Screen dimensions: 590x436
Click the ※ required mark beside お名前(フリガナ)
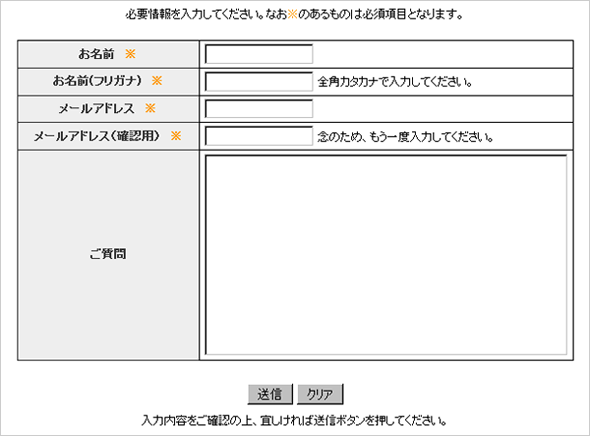[157, 81]
